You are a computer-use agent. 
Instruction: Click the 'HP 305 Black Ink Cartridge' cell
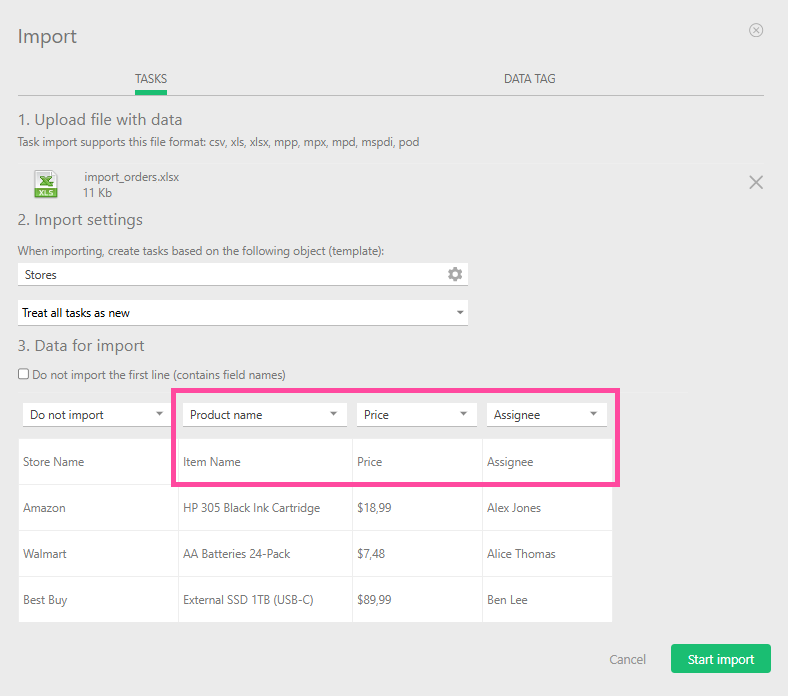(251, 508)
